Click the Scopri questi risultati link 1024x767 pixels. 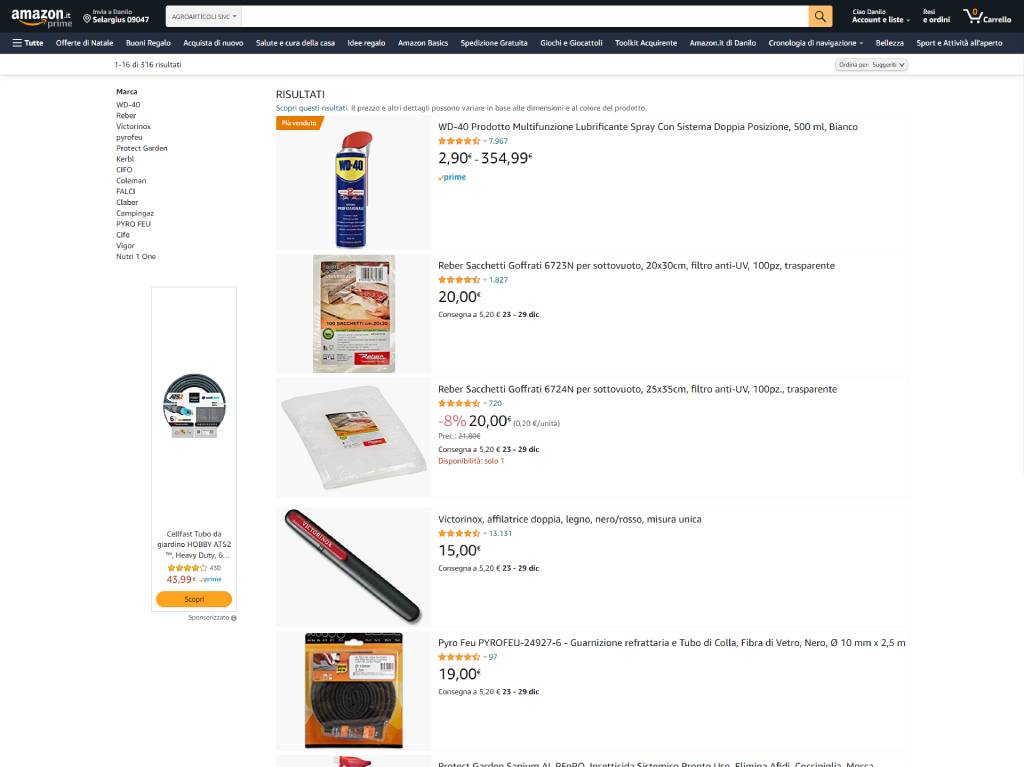312,108
